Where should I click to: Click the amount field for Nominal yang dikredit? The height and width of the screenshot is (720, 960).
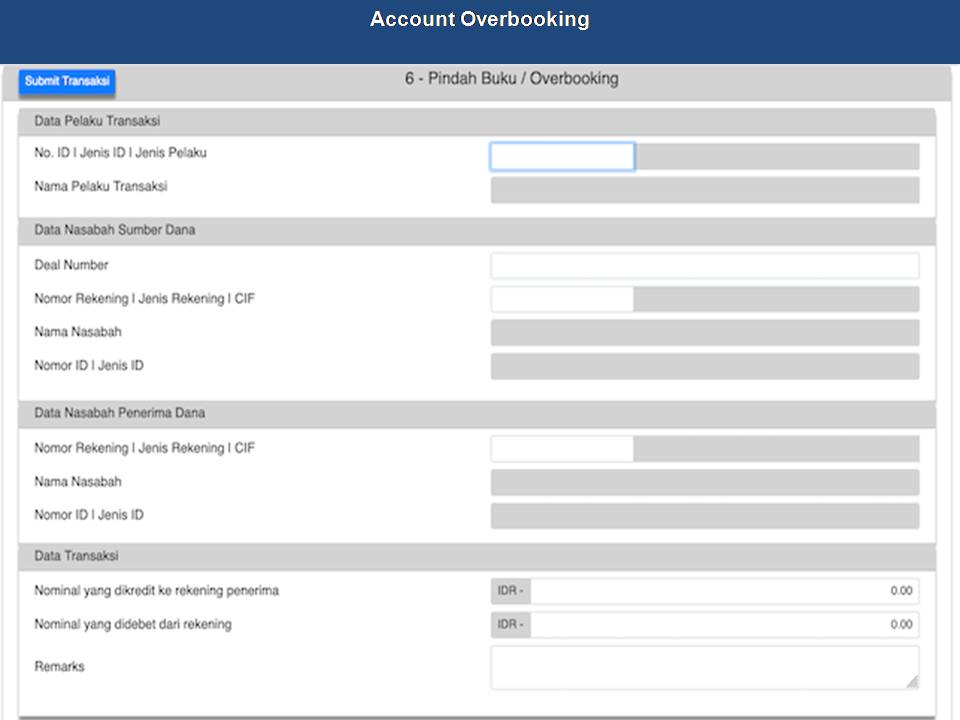tap(724, 591)
